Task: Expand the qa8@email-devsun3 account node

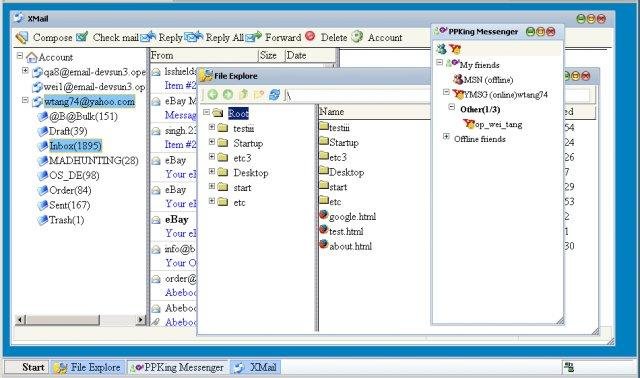Action: coord(25,71)
